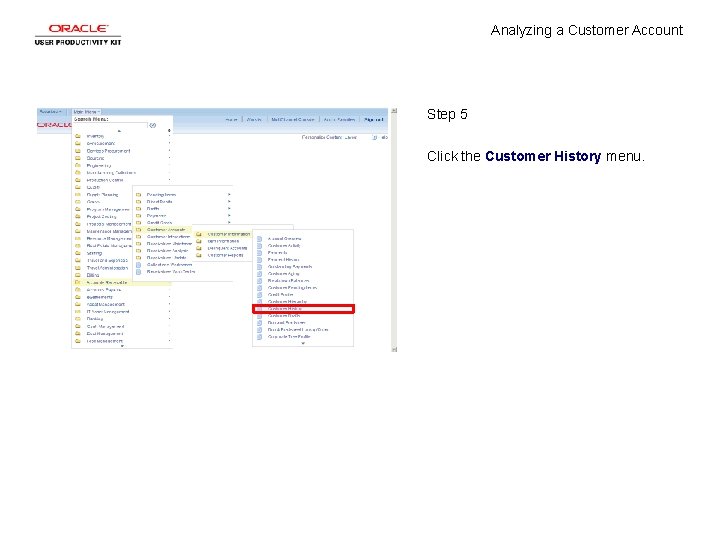Open Outstanding Payments page entry
The width and height of the screenshot is (720, 540).
(290, 267)
